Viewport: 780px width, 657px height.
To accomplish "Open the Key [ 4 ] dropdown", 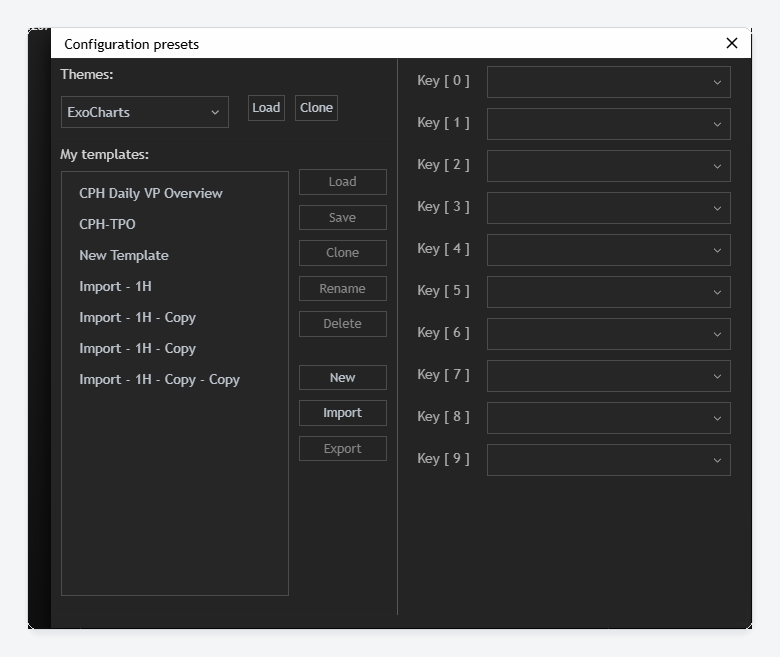I will pos(609,250).
